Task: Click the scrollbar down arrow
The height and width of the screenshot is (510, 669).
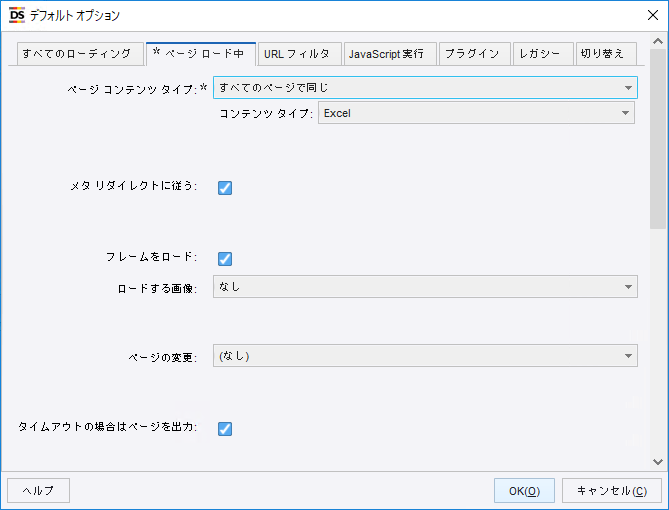Action: click(x=658, y=462)
